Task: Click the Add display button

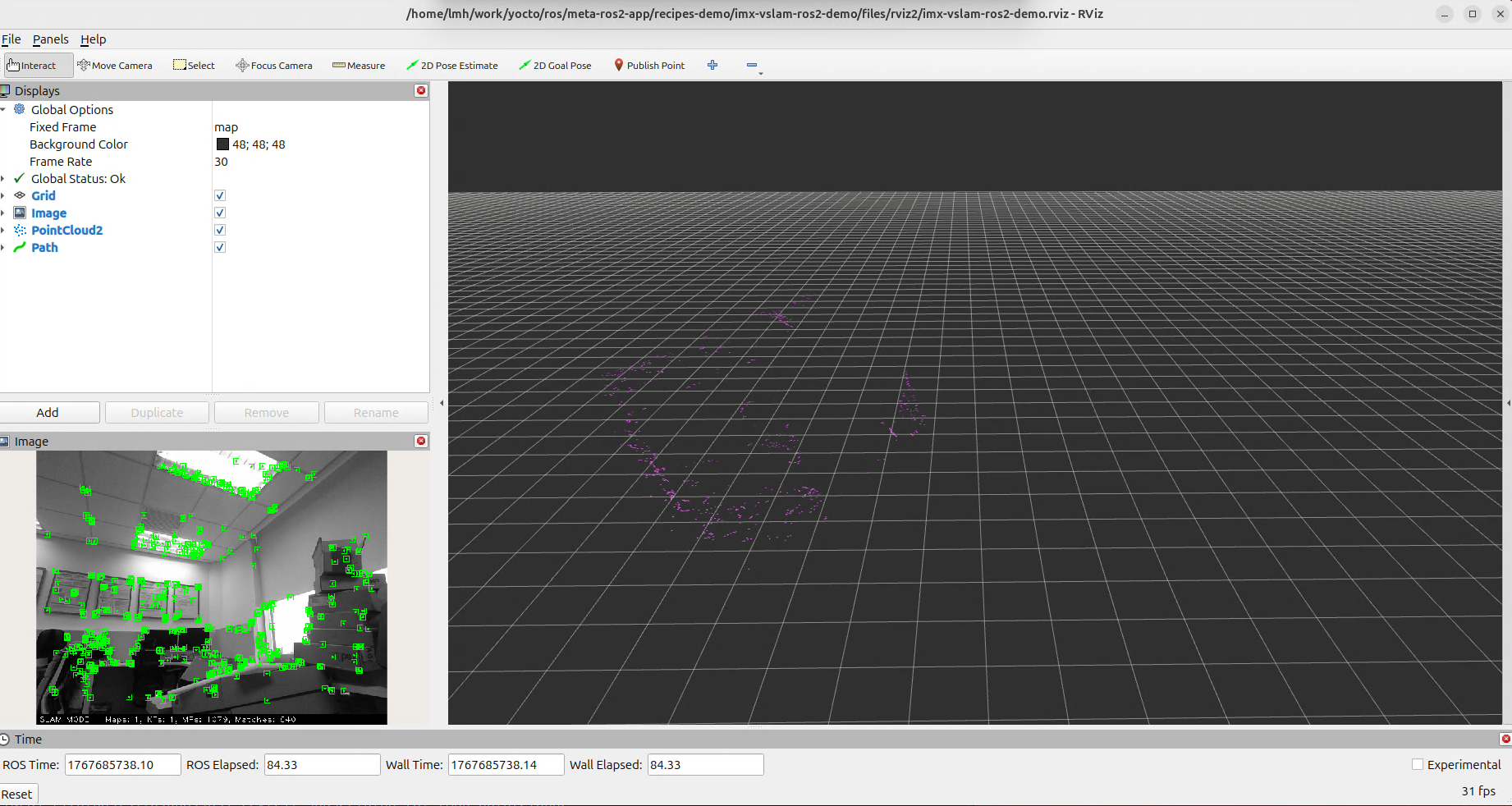Action: click(49, 413)
